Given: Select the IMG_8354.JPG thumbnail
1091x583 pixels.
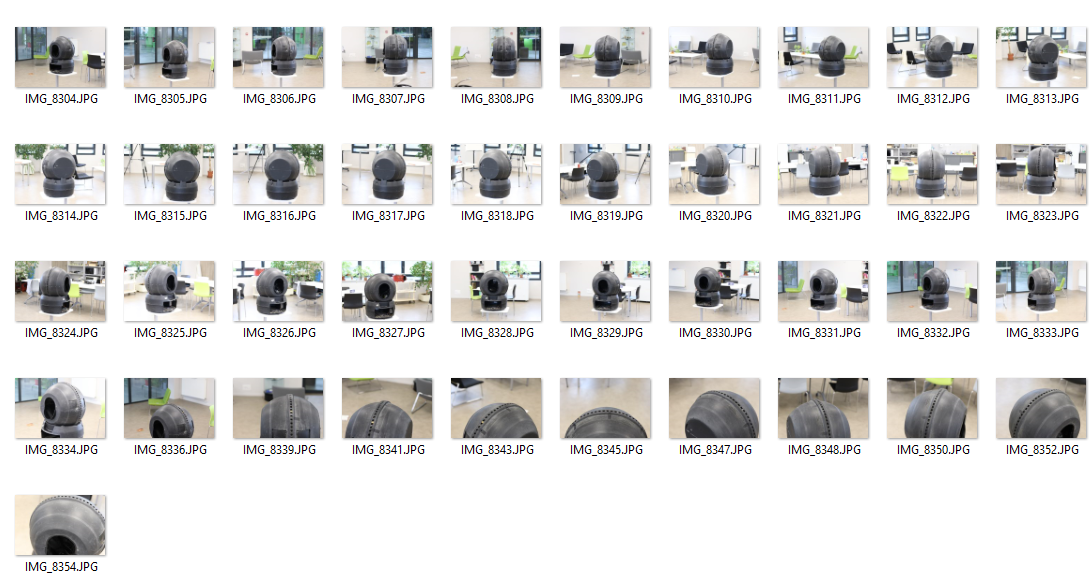Looking at the screenshot, I should 61,525.
